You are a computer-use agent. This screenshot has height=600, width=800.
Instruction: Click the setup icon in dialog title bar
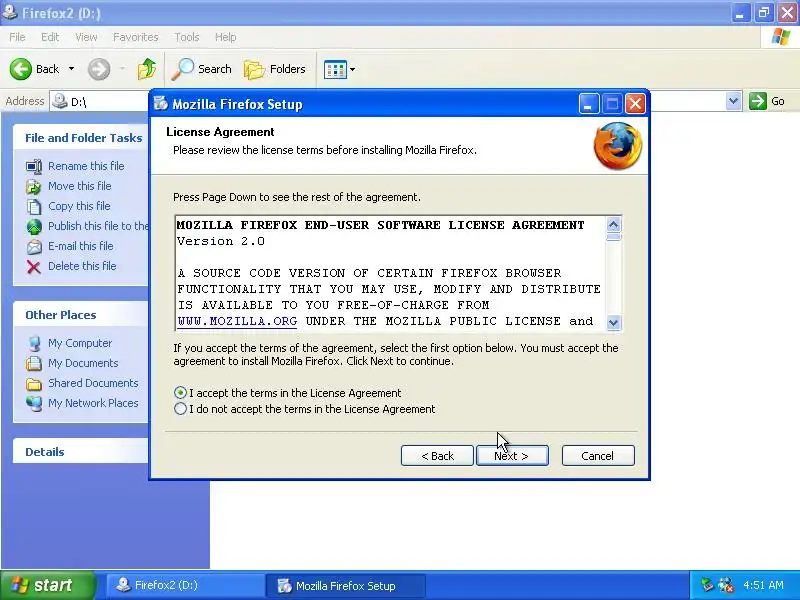(x=161, y=104)
